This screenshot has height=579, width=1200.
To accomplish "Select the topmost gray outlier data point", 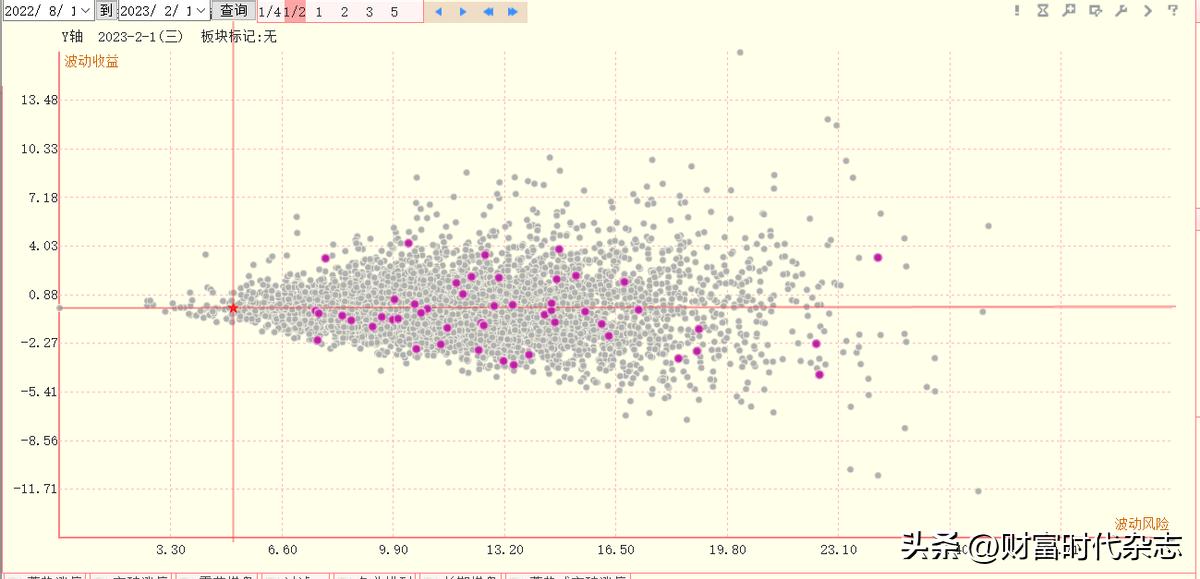I will point(740,52).
